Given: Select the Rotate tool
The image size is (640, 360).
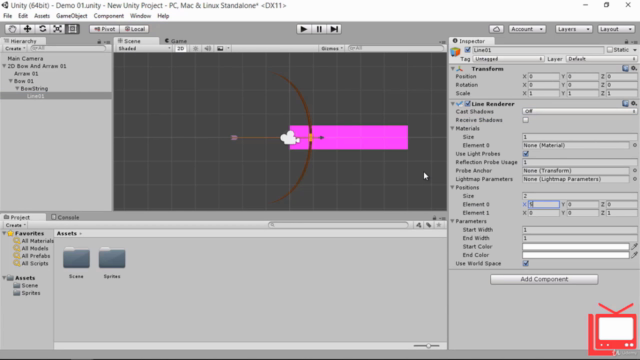Looking at the screenshot, I should coord(42,29).
